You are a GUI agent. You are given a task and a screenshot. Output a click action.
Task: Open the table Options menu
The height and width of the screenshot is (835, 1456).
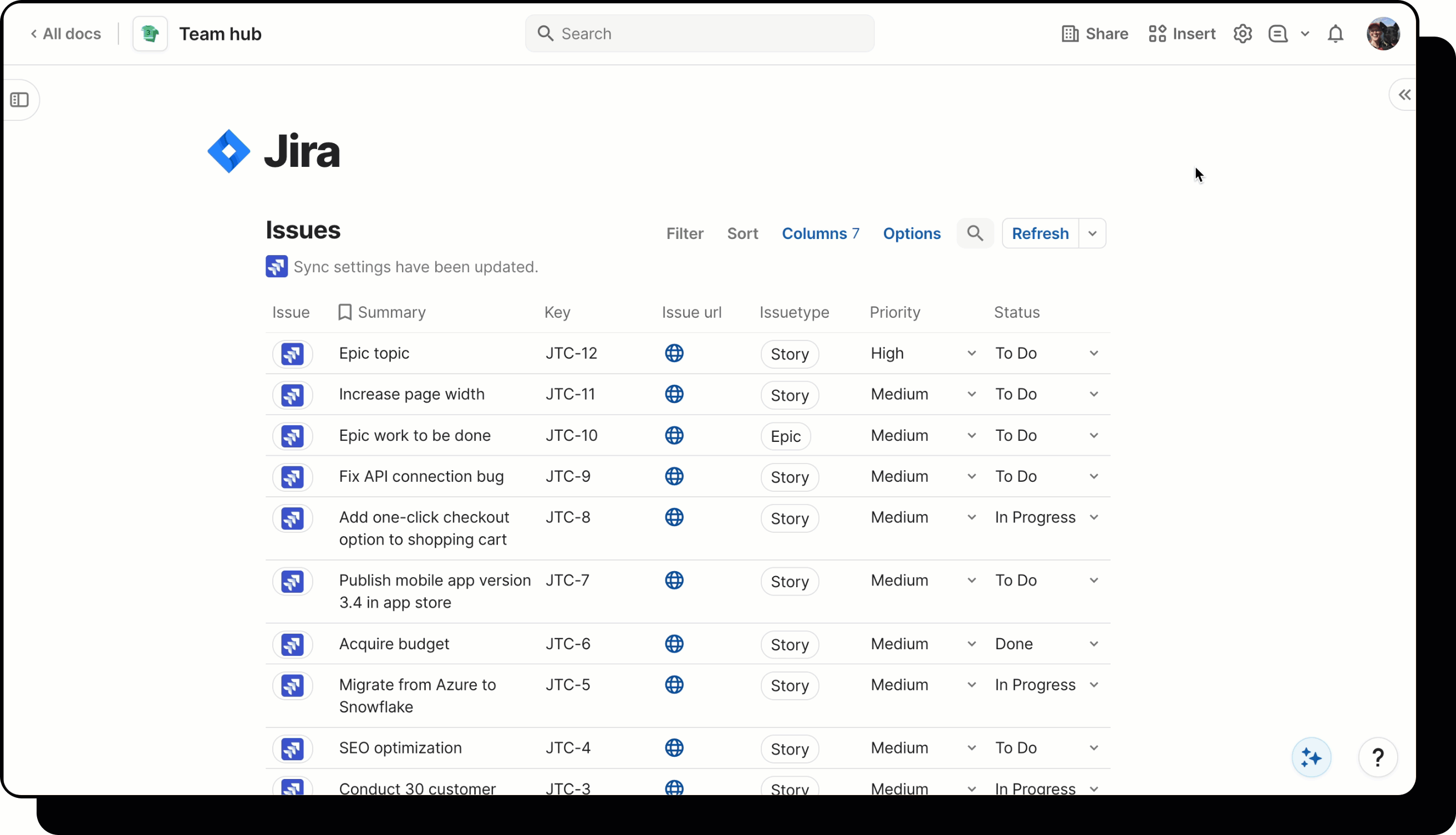click(x=911, y=233)
